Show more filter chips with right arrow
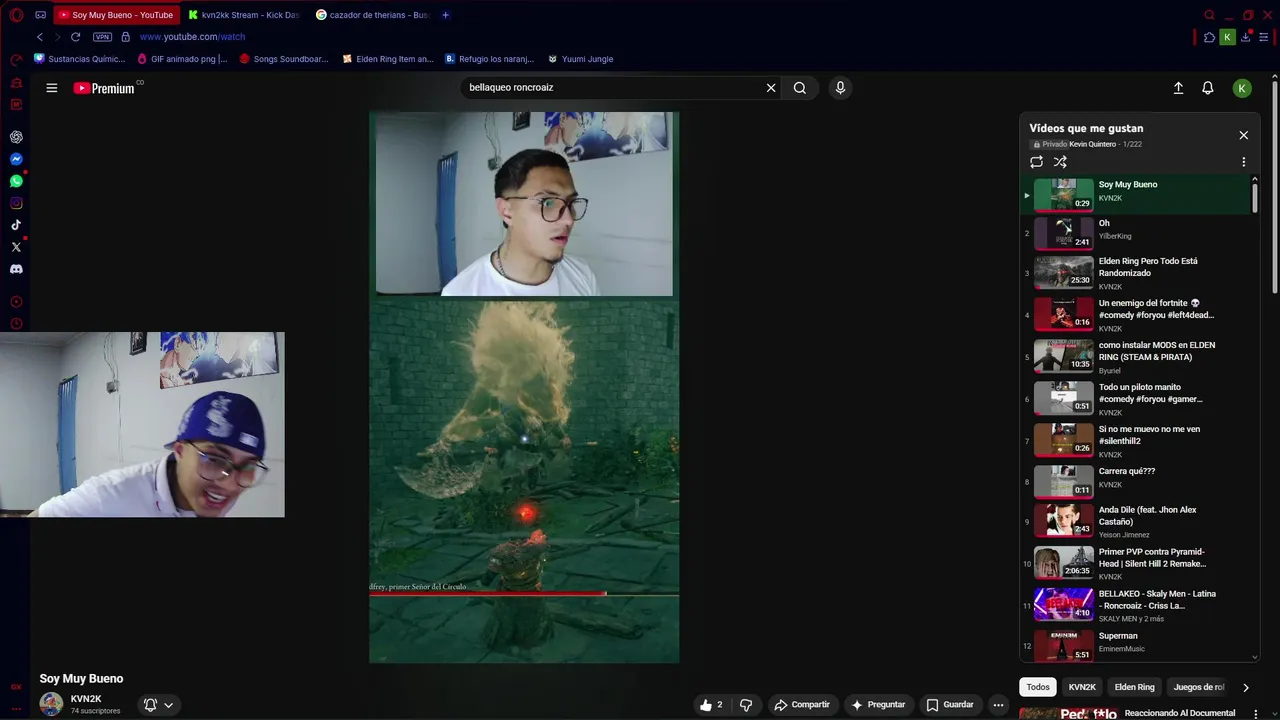This screenshot has height=720, width=1280. (1245, 687)
